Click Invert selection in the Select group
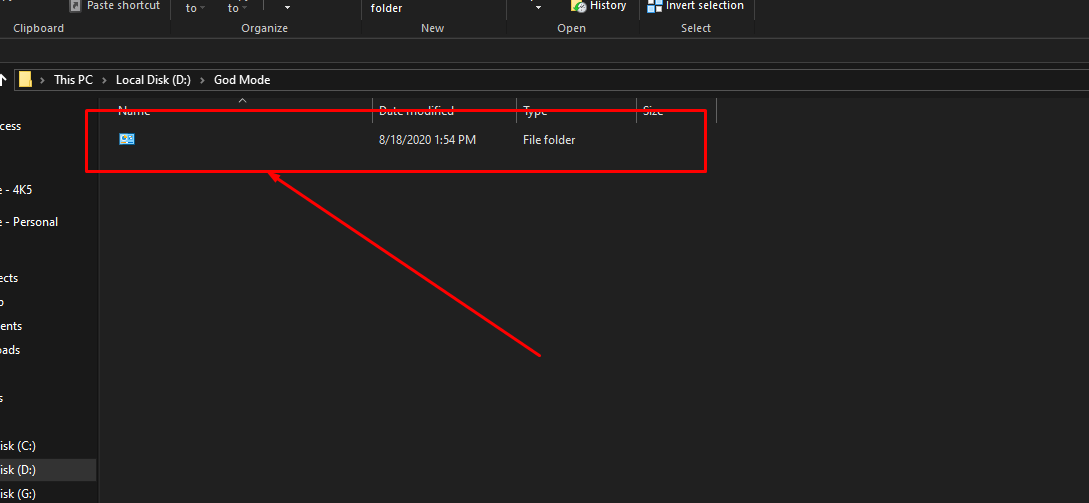The height and width of the screenshot is (503, 1089). coord(695,6)
